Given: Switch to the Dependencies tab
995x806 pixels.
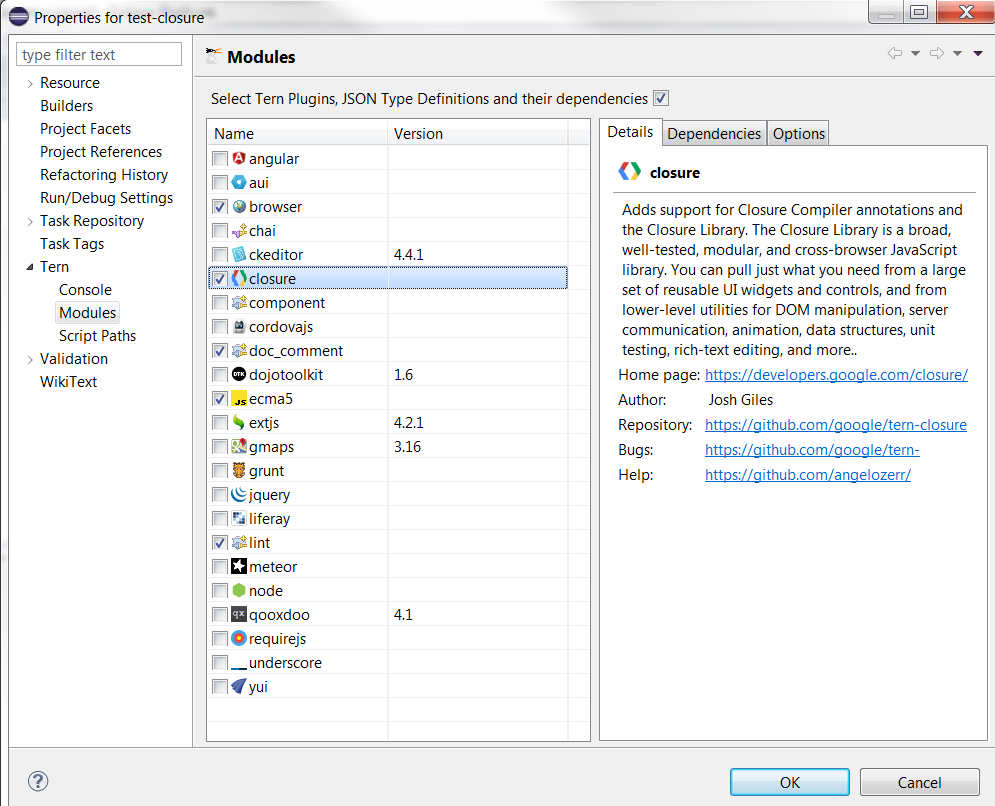Looking at the screenshot, I should pos(713,132).
